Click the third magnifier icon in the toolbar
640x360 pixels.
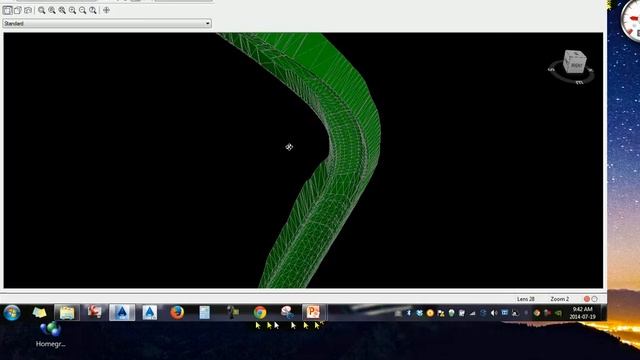click(62, 10)
